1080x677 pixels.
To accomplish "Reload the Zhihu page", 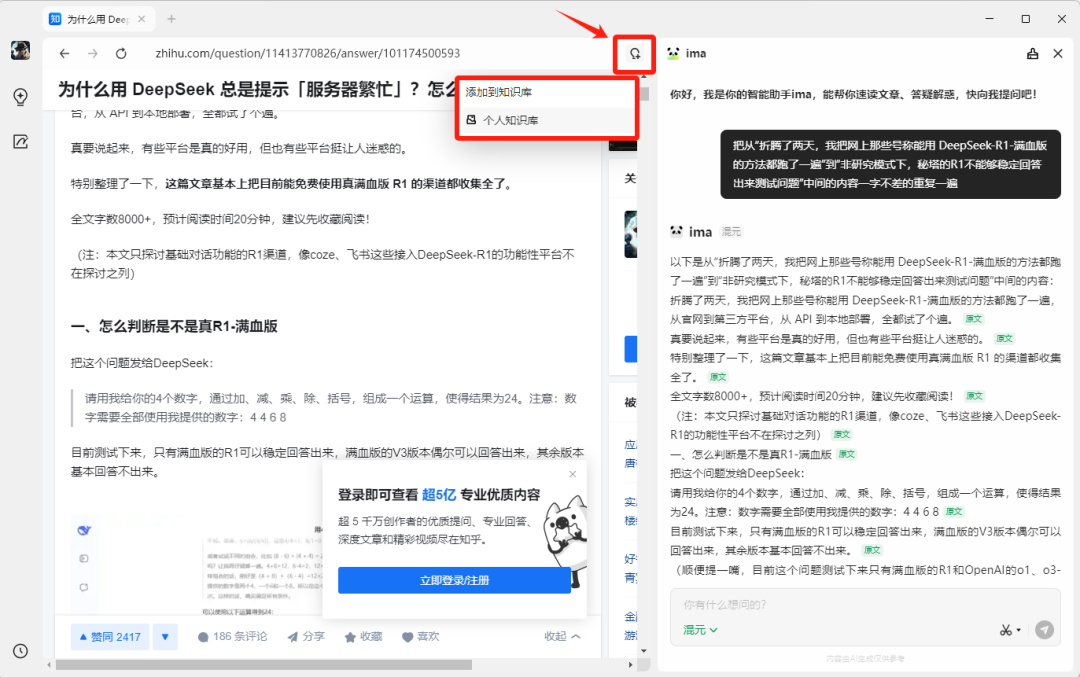I will (121, 53).
